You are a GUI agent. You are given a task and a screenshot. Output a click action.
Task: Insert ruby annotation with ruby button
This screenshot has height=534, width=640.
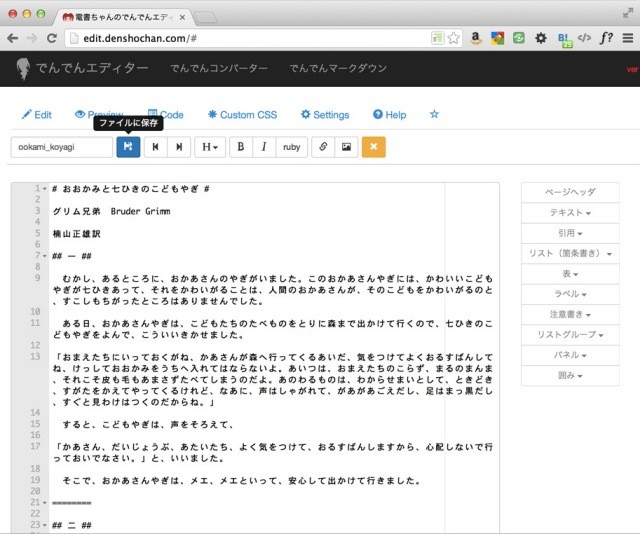[x=291, y=147]
